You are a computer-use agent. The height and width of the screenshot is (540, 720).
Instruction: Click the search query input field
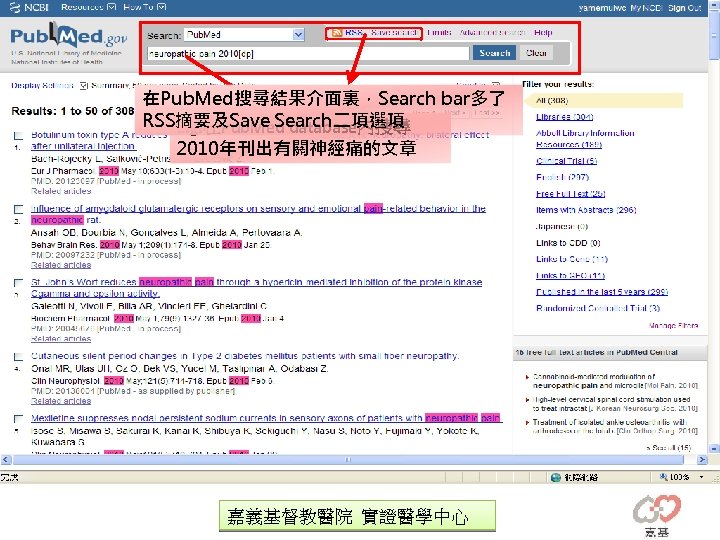[x=308, y=54]
